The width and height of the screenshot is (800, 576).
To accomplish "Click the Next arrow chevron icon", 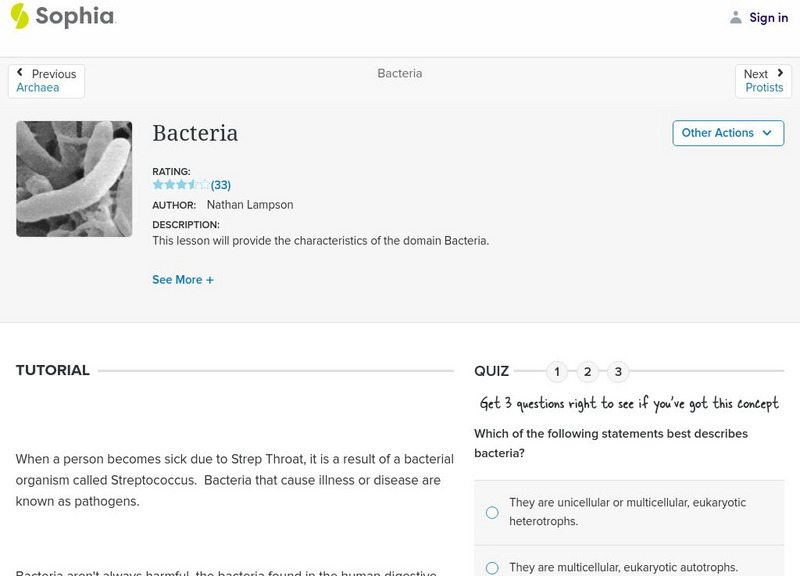I will pos(780,71).
